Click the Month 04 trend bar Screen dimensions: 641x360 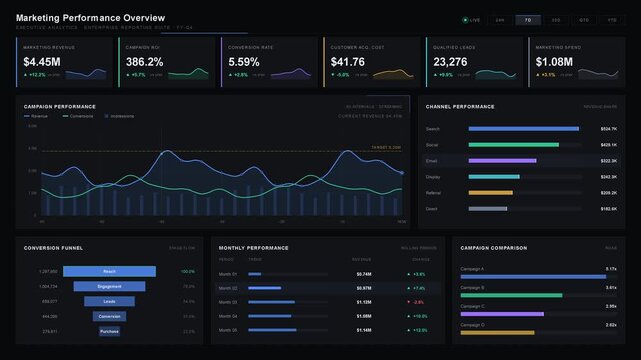click(x=270, y=316)
